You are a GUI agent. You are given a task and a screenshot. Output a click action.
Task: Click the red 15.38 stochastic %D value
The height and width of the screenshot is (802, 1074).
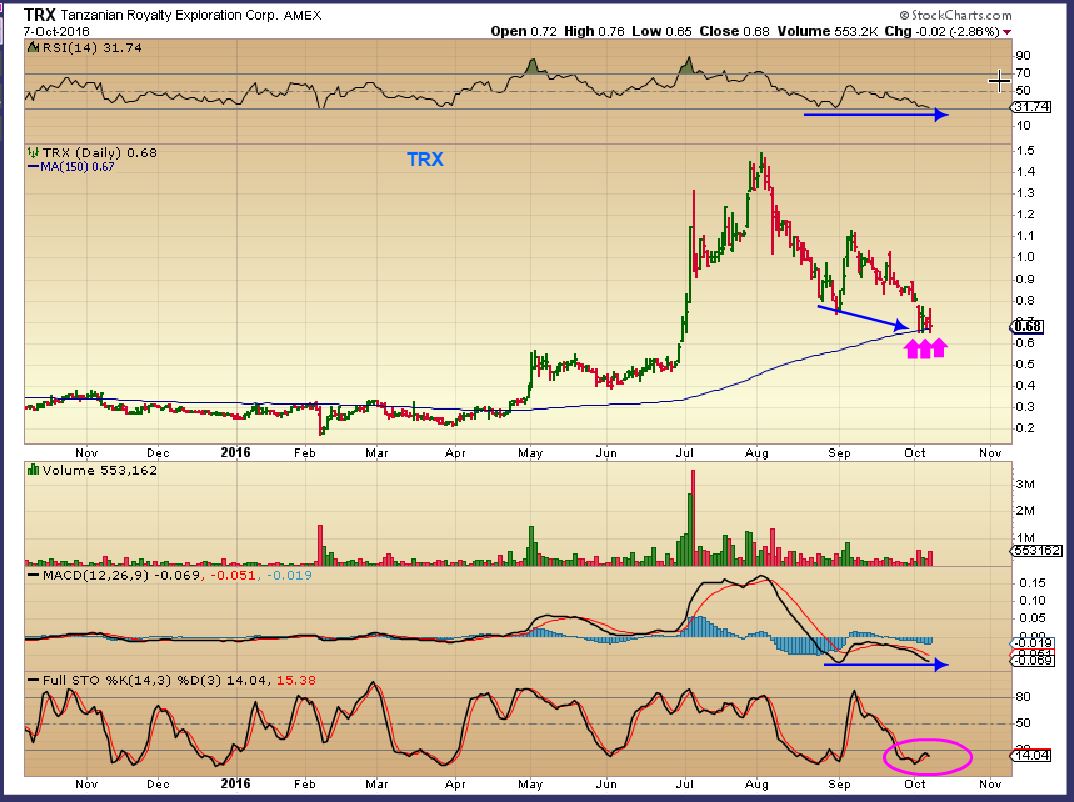pyautogui.click(x=297, y=680)
